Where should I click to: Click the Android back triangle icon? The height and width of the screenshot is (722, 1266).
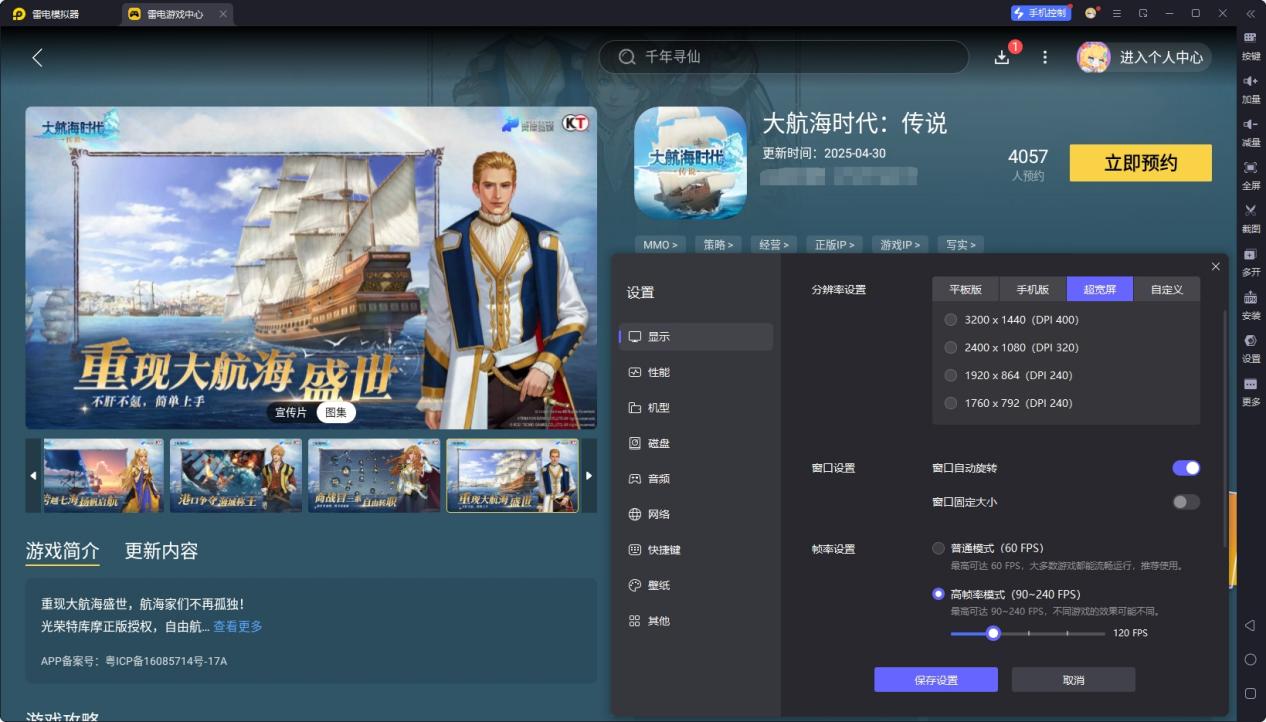point(1250,625)
